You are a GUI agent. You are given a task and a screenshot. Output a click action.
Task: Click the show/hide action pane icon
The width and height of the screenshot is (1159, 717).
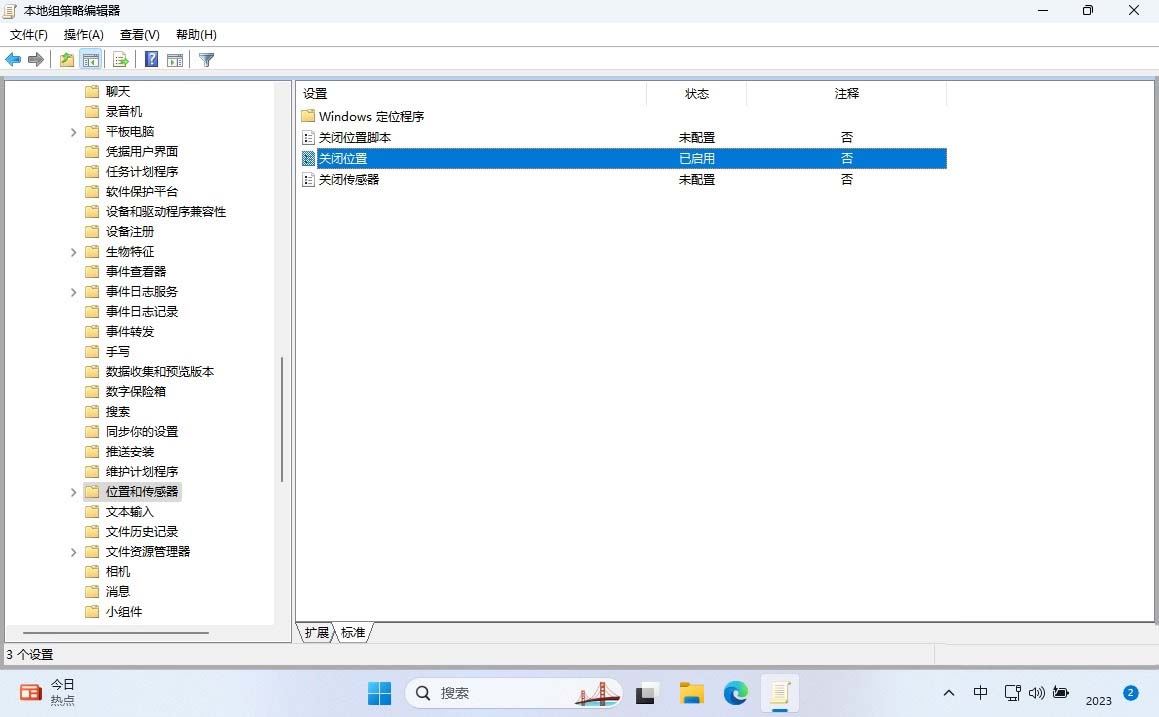click(175, 59)
